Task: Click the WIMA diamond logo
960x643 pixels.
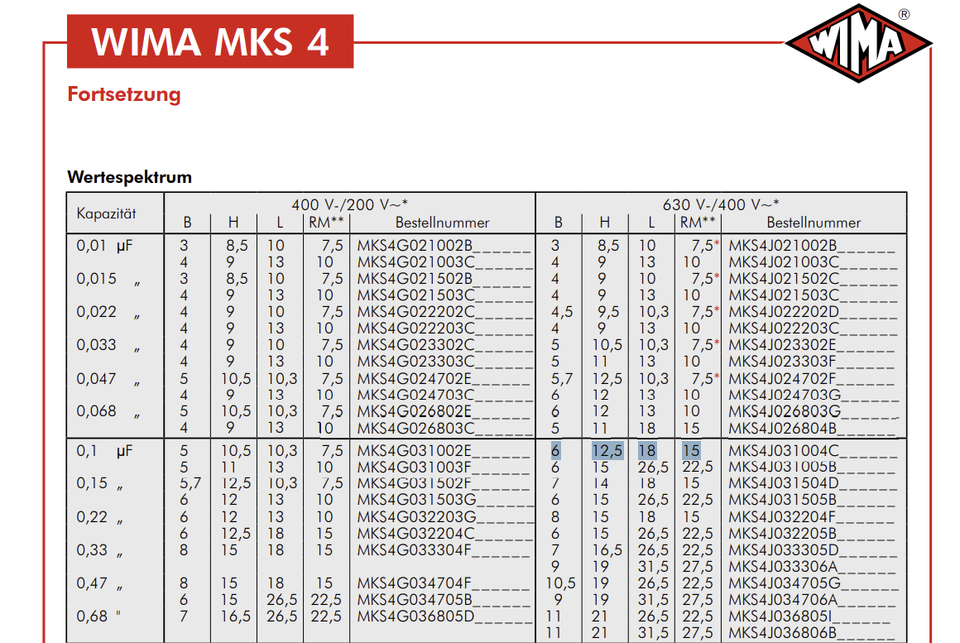Action: pyautogui.click(x=858, y=46)
